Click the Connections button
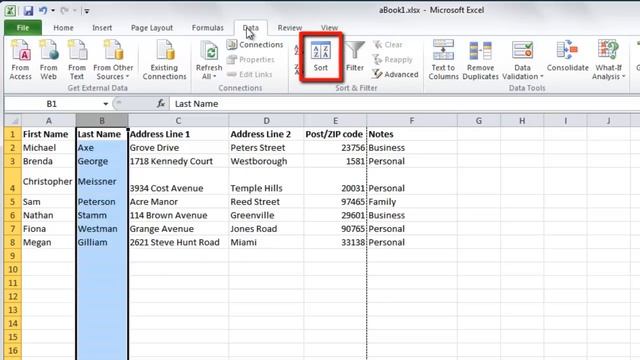640x360 pixels. tap(255, 44)
